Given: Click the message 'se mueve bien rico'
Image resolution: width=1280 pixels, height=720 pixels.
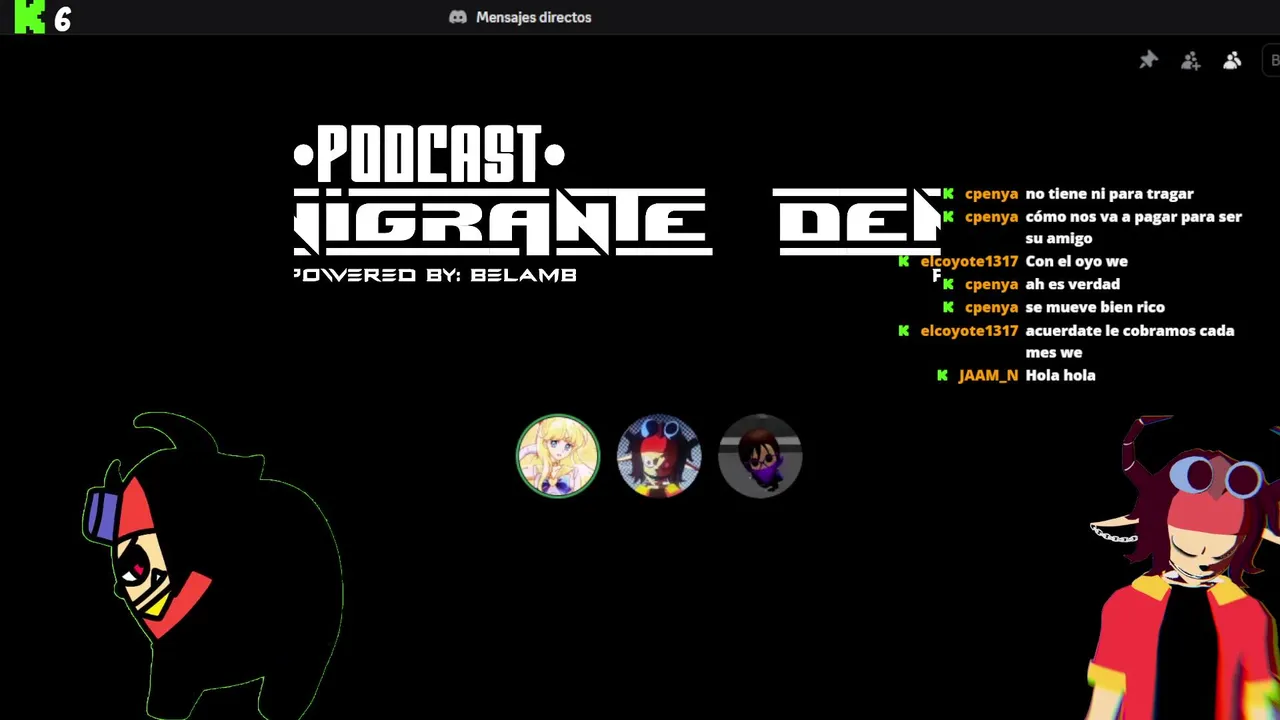Looking at the screenshot, I should pyautogui.click(x=1095, y=307).
